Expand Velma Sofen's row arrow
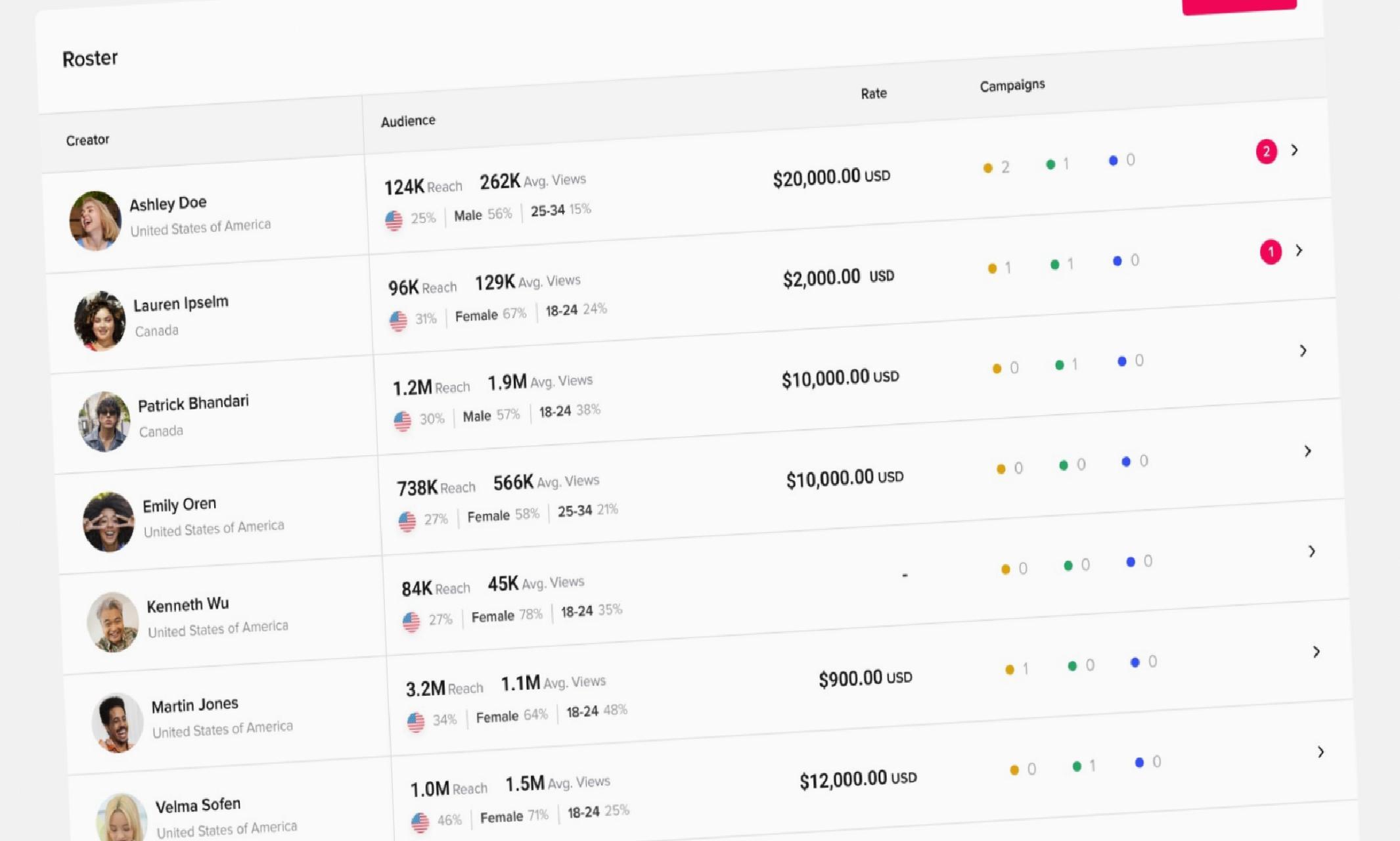Screen dimensions: 1400x841 point(1321,752)
